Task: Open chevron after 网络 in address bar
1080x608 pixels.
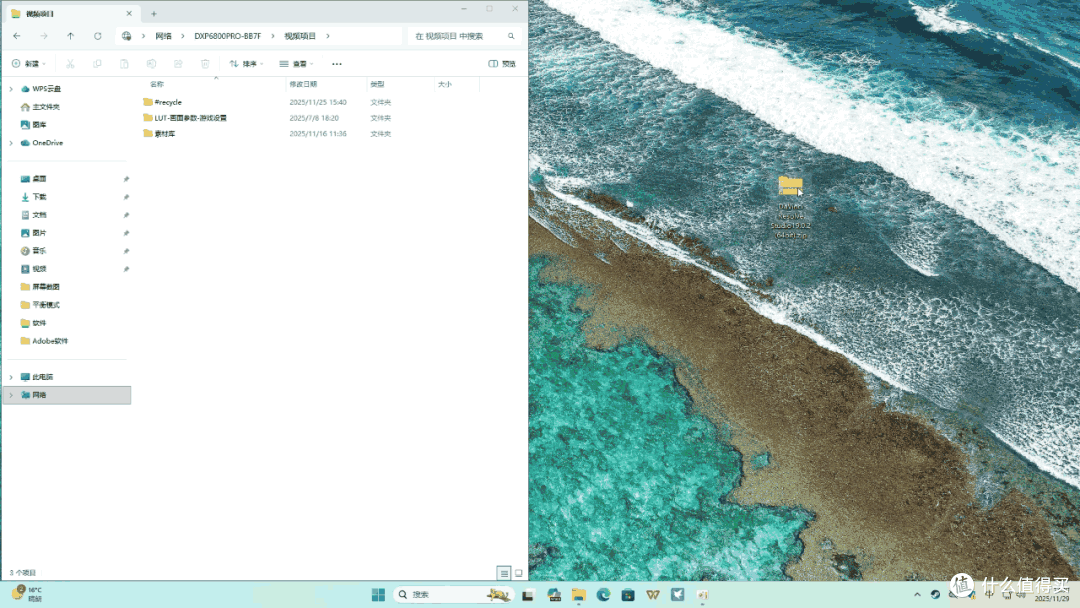Action: point(183,36)
